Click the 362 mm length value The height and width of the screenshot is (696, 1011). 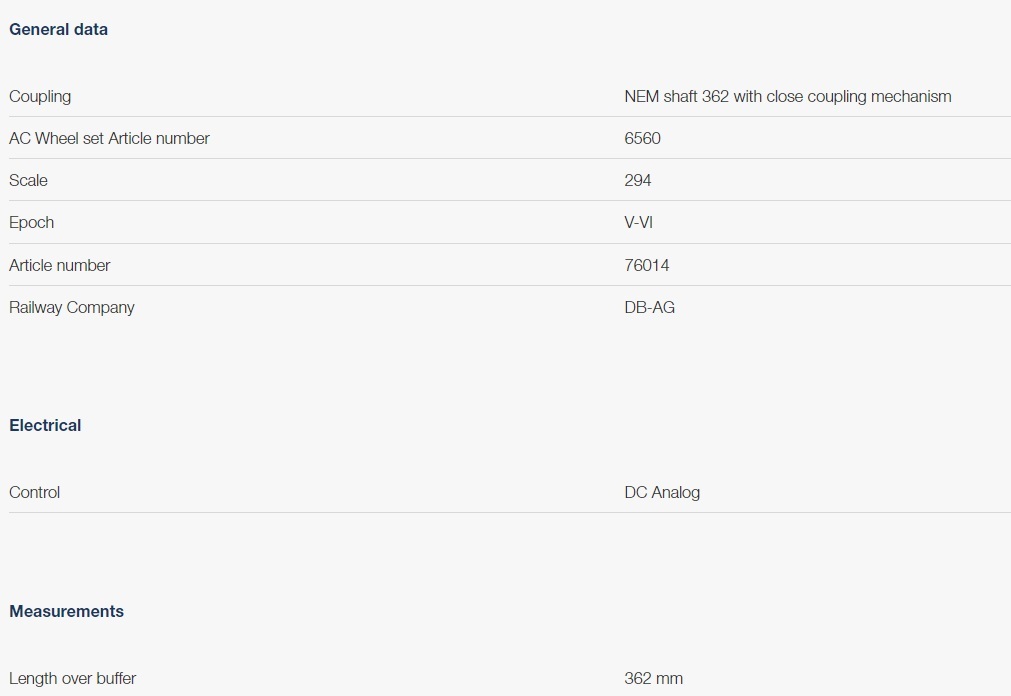[x=653, y=678]
